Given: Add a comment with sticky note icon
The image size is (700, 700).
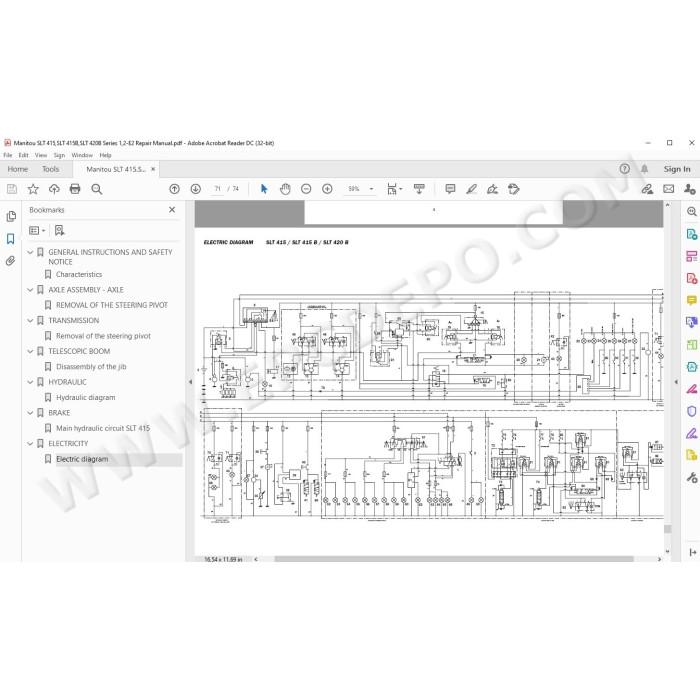Looking at the screenshot, I should [450, 189].
